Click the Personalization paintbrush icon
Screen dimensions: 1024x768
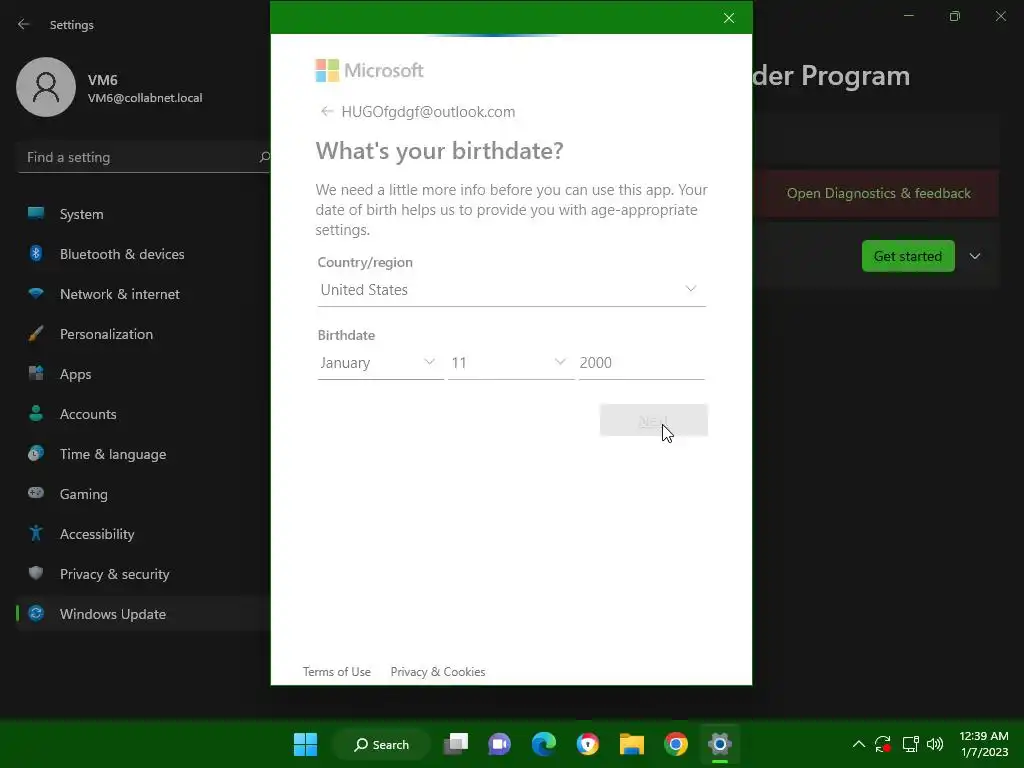tap(36, 333)
